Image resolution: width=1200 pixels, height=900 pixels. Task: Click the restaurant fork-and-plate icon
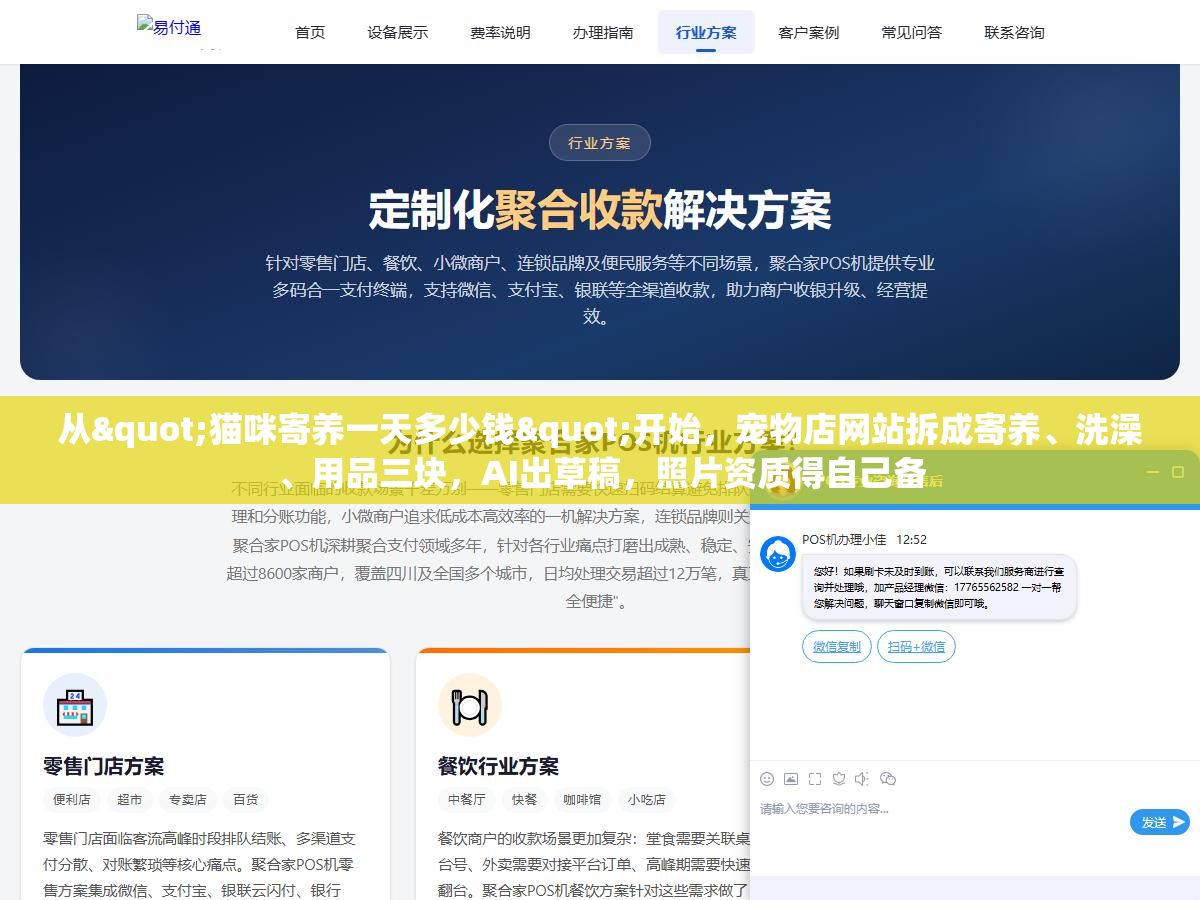pos(469,705)
